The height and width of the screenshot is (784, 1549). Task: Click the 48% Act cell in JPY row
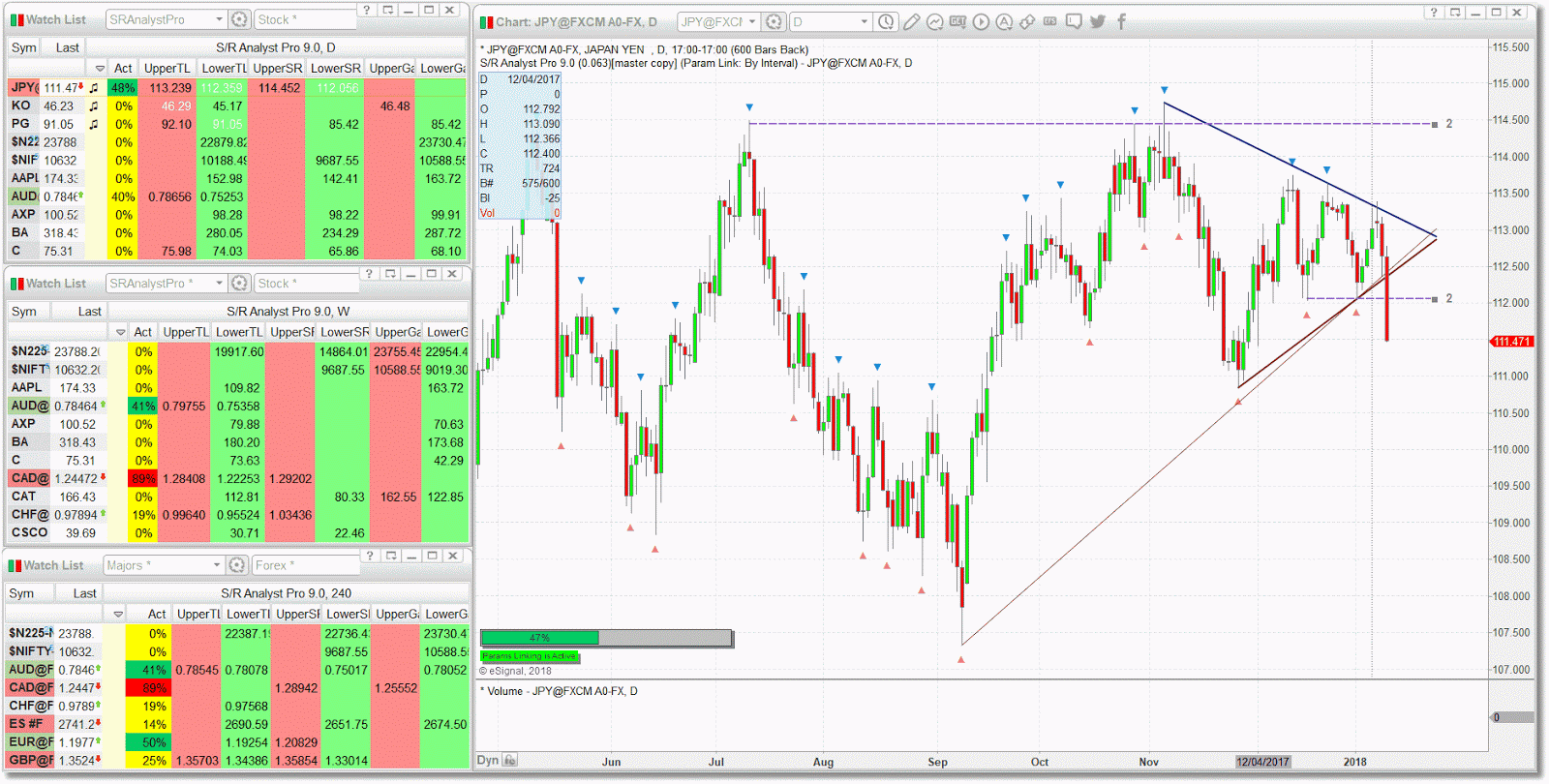(x=123, y=88)
